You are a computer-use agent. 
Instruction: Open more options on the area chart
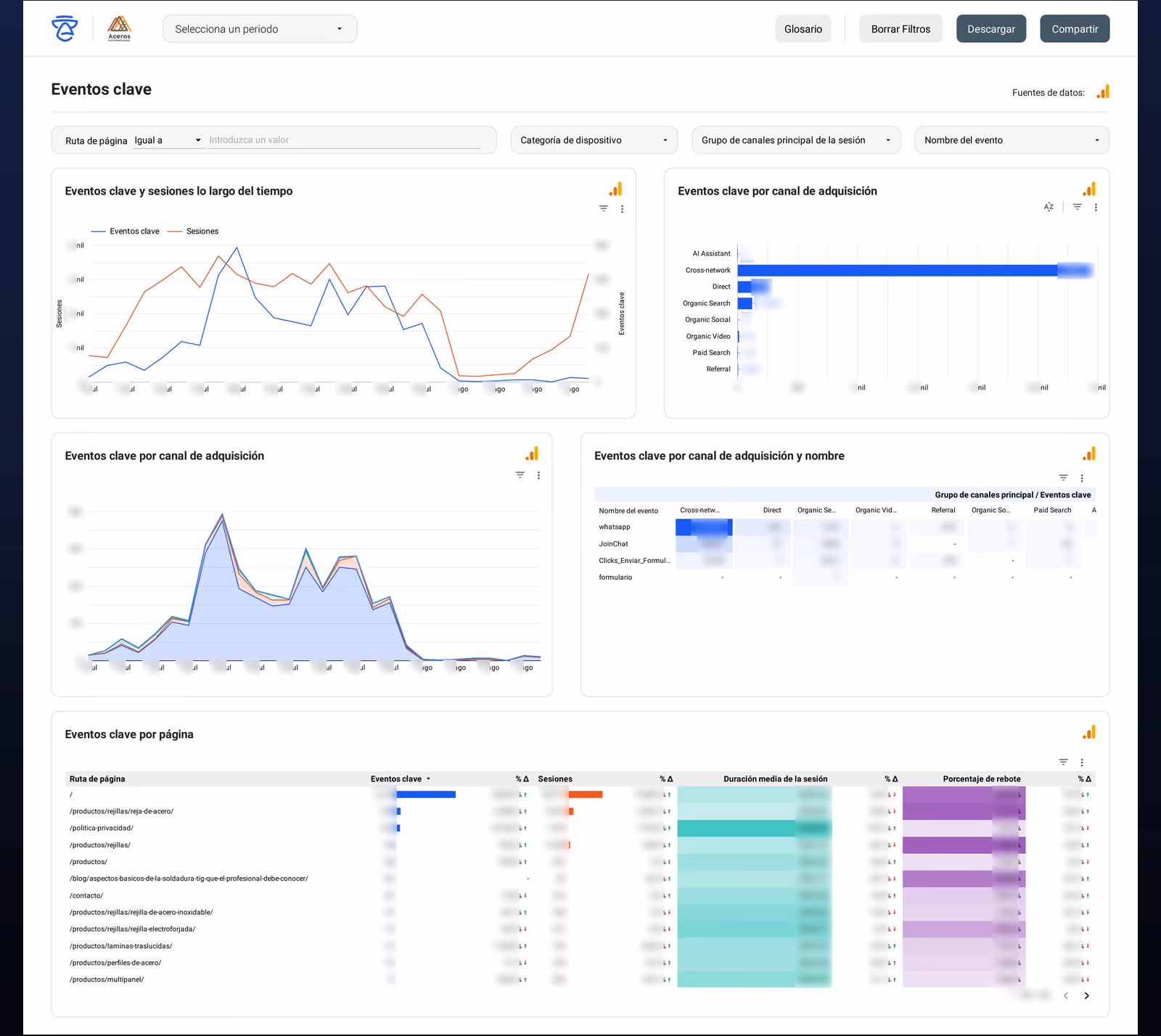(538, 475)
